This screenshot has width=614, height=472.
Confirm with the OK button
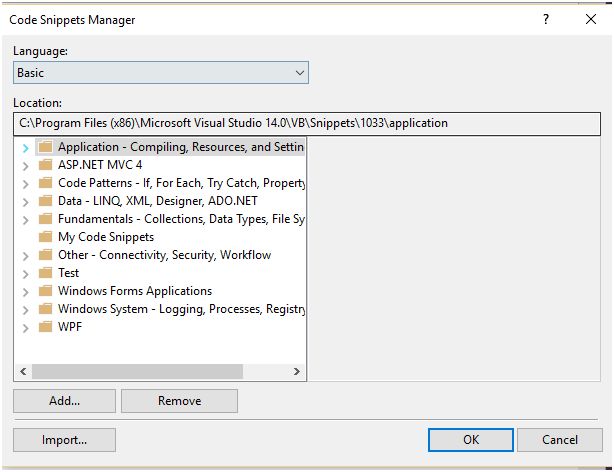470,440
